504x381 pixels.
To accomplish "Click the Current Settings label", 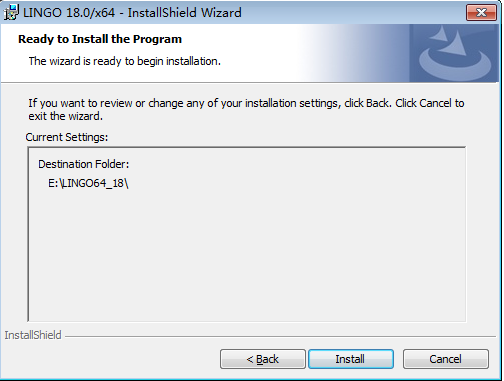I will coord(67,137).
